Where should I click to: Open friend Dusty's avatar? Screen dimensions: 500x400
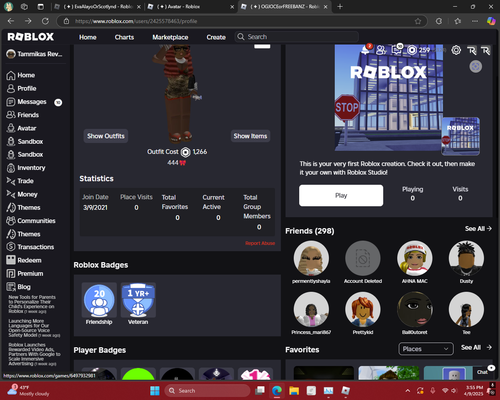(x=466, y=259)
